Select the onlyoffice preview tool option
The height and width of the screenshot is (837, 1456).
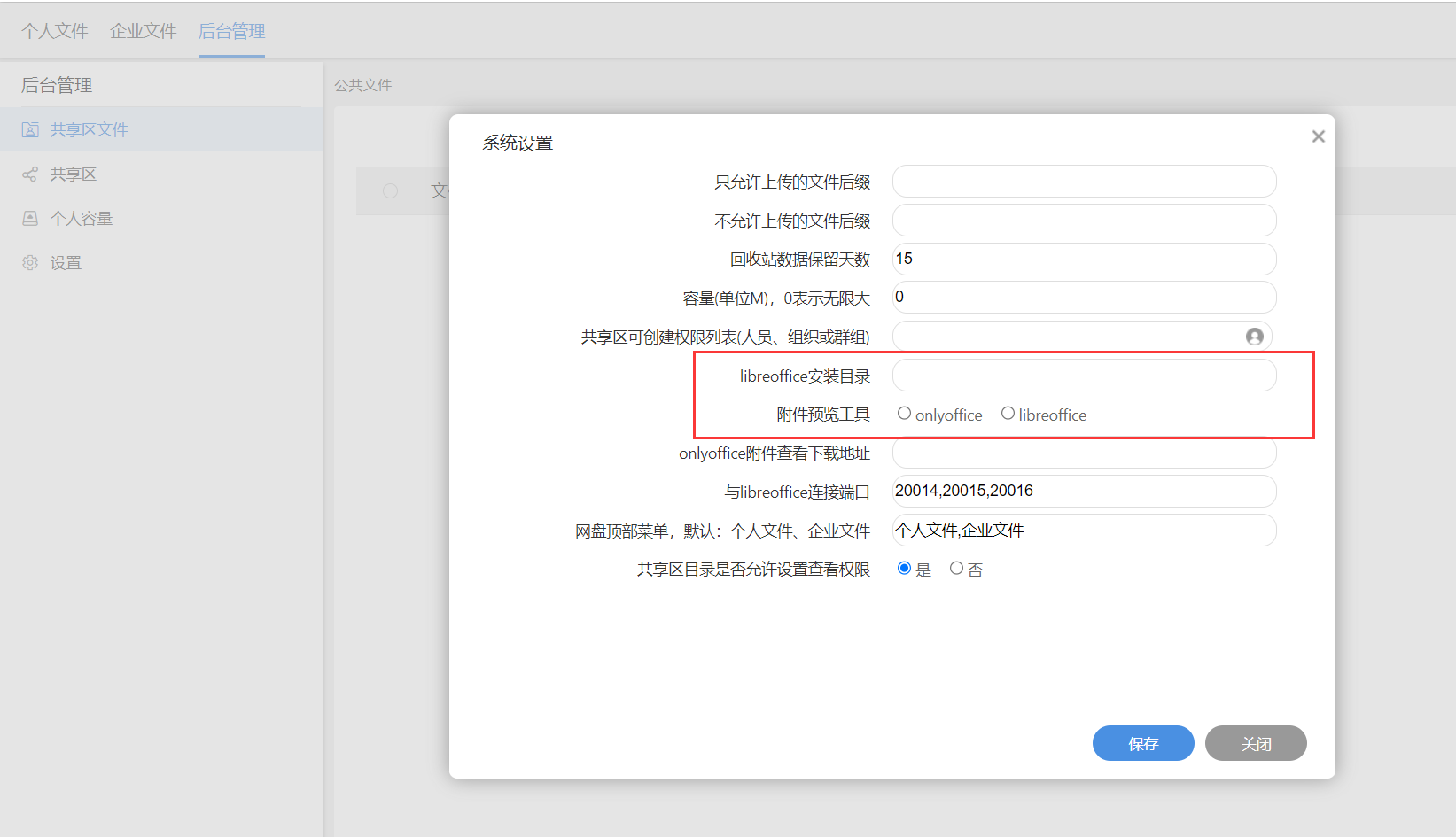(x=904, y=414)
